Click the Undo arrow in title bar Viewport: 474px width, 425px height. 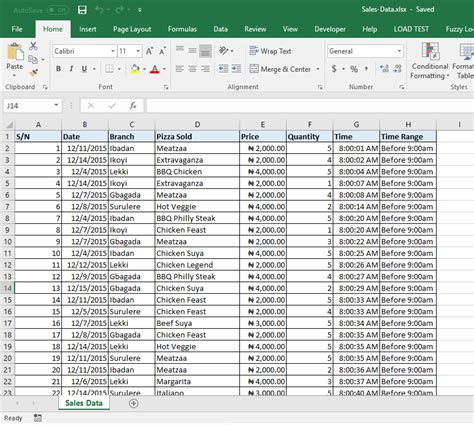(x=99, y=10)
